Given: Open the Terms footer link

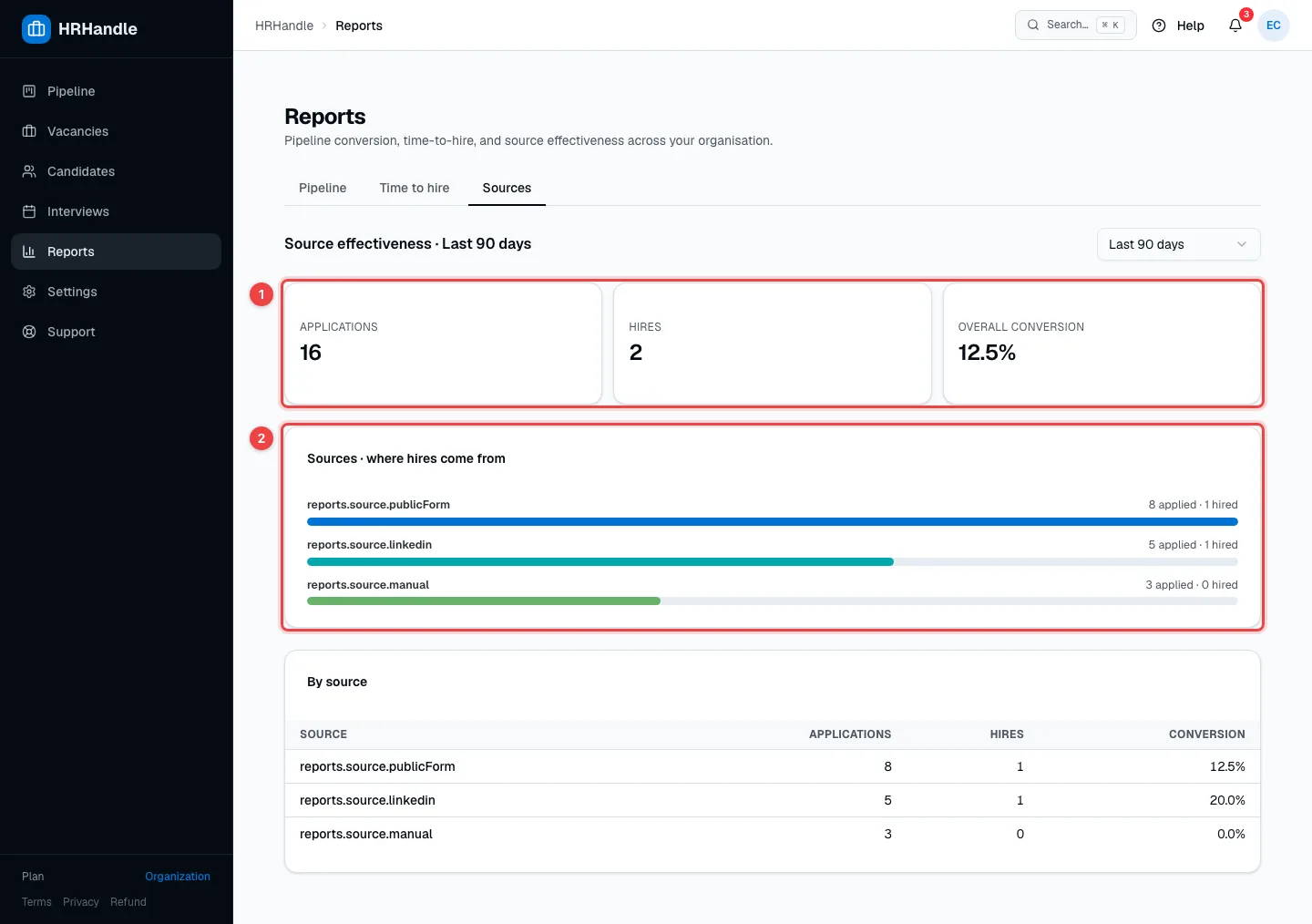Looking at the screenshot, I should coord(36,902).
